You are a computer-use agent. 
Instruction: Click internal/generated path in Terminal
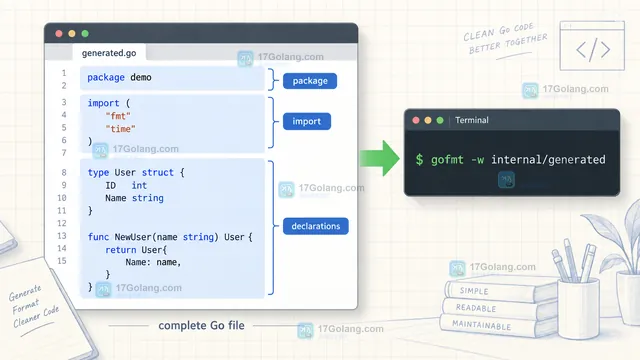[548, 160]
